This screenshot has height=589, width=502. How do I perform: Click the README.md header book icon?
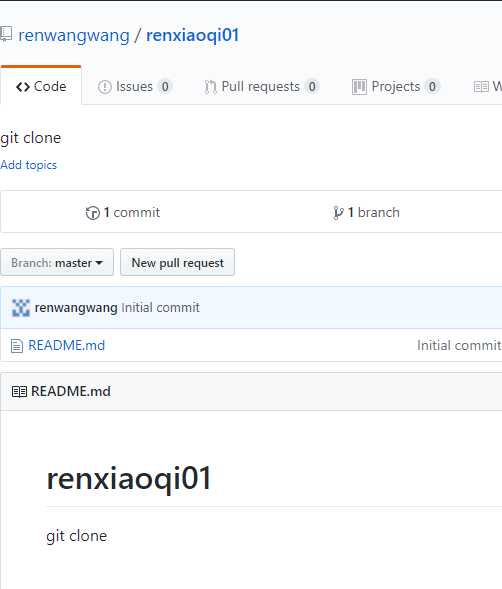coord(19,392)
